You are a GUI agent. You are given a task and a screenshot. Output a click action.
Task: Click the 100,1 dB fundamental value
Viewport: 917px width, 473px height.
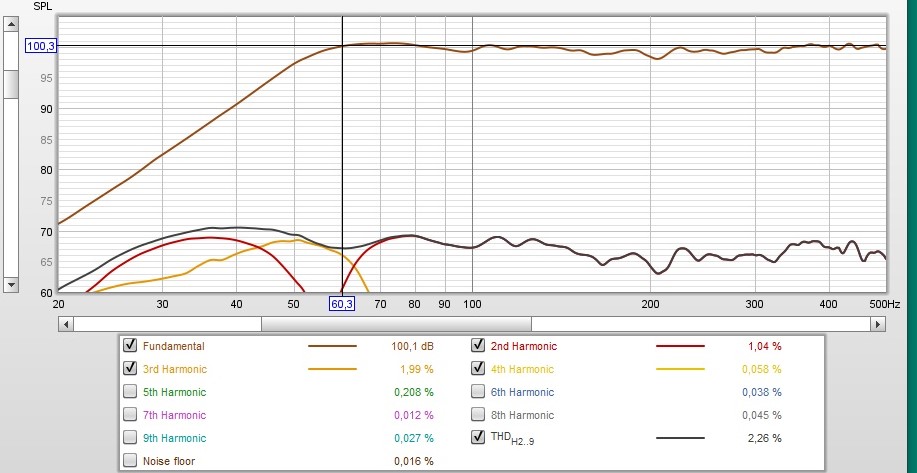412,346
